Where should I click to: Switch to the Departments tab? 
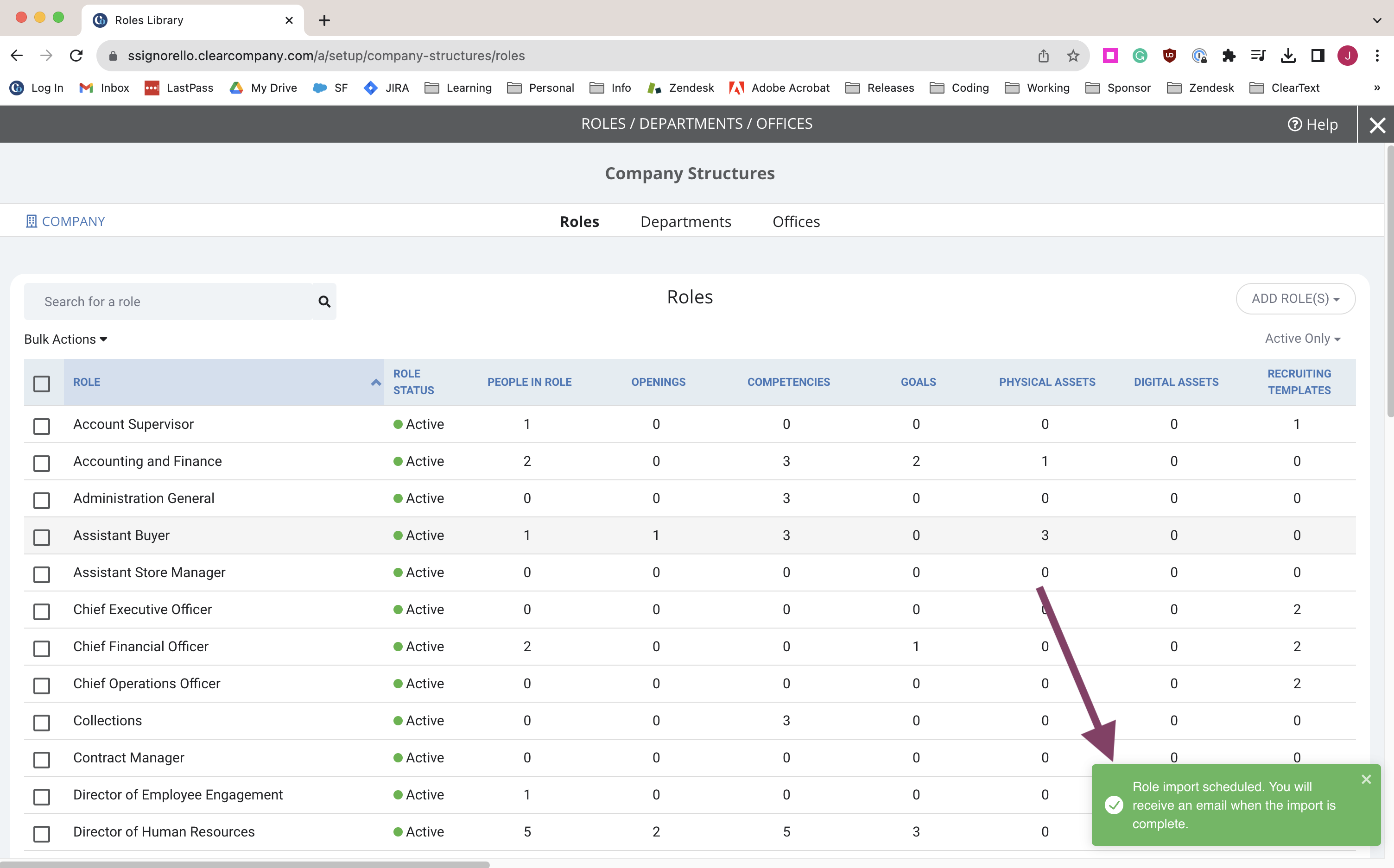point(686,221)
